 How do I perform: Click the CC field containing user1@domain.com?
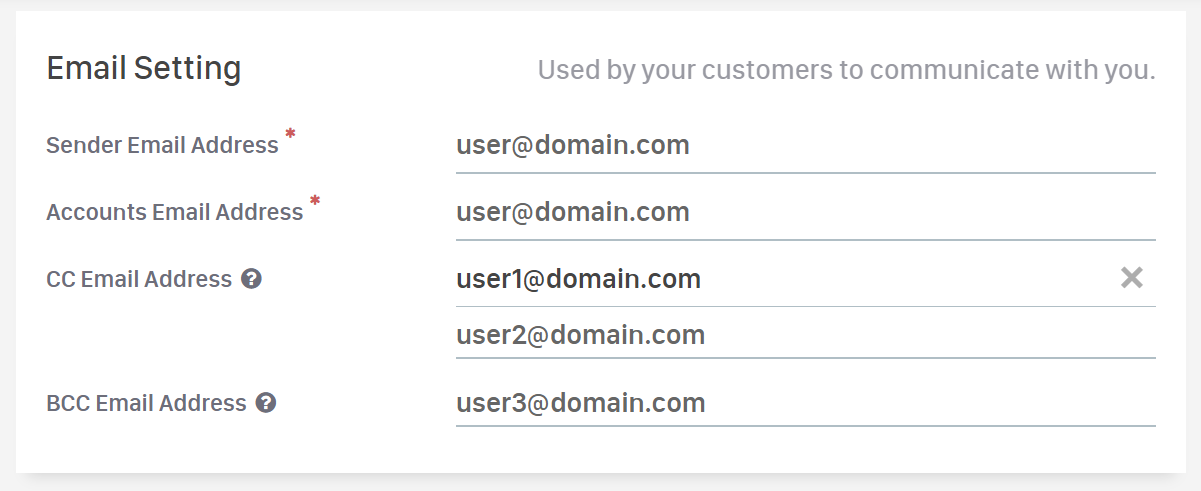tap(780, 279)
